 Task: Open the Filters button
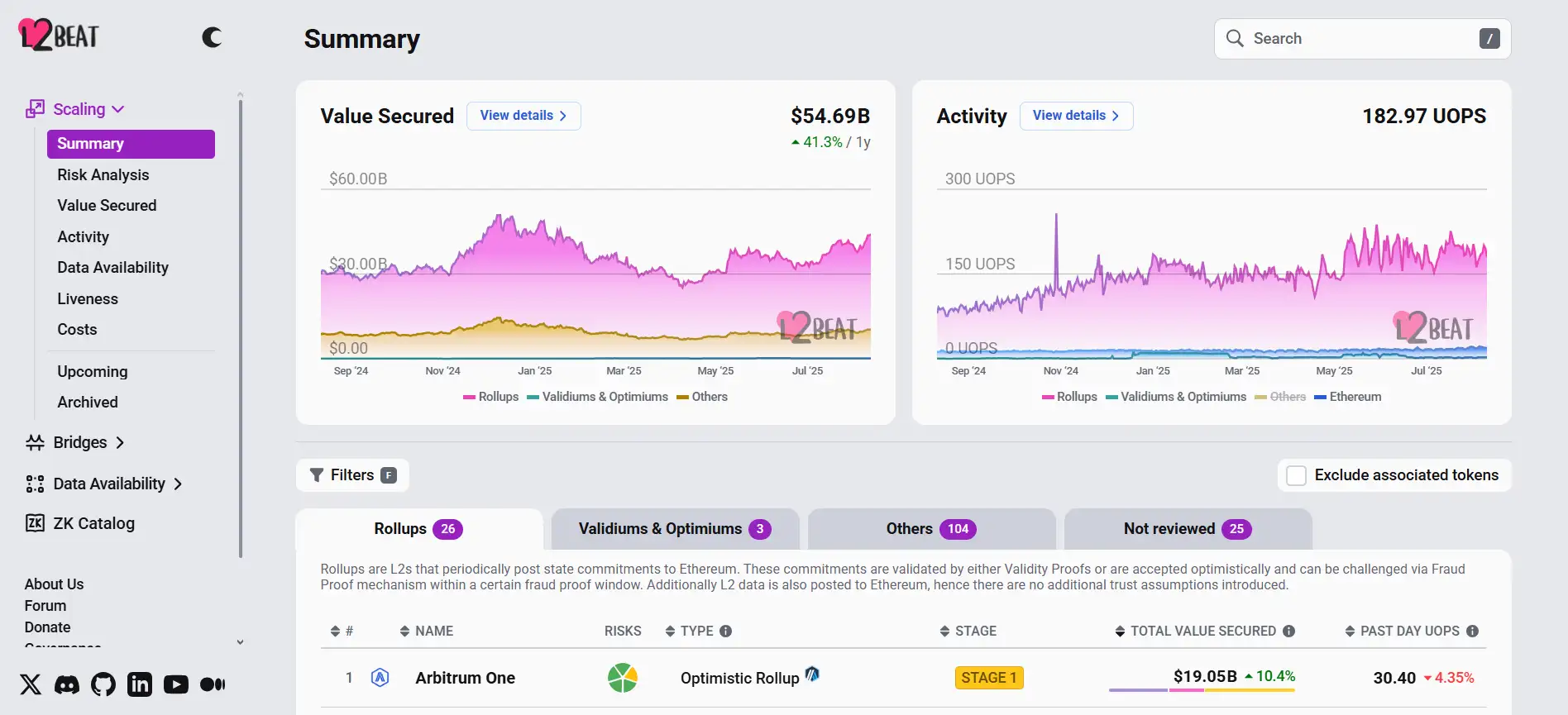(x=352, y=475)
